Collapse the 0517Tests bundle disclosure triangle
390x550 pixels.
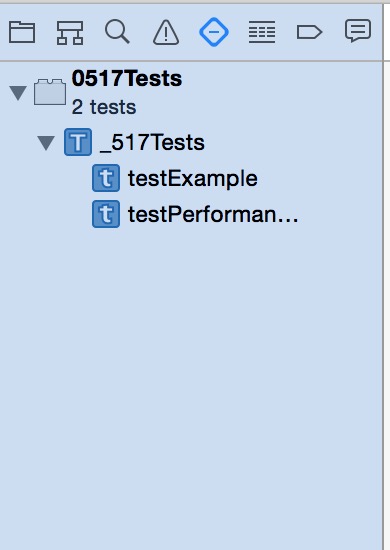(18, 93)
